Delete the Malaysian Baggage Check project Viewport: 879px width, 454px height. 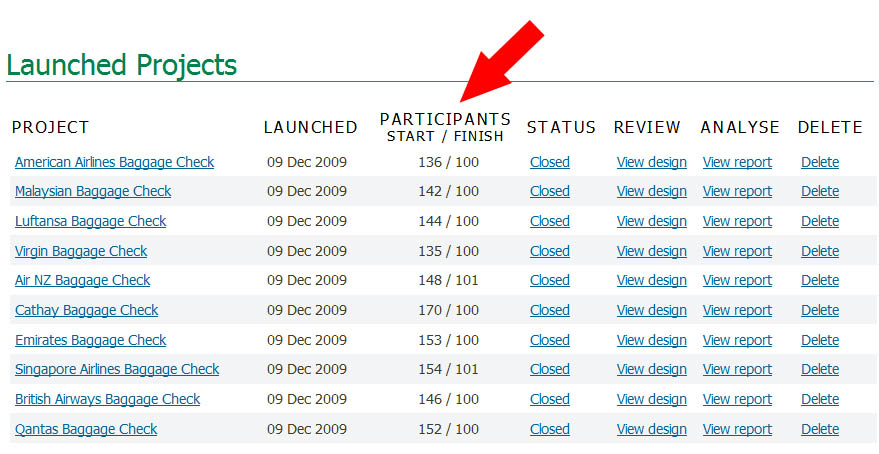tap(820, 192)
